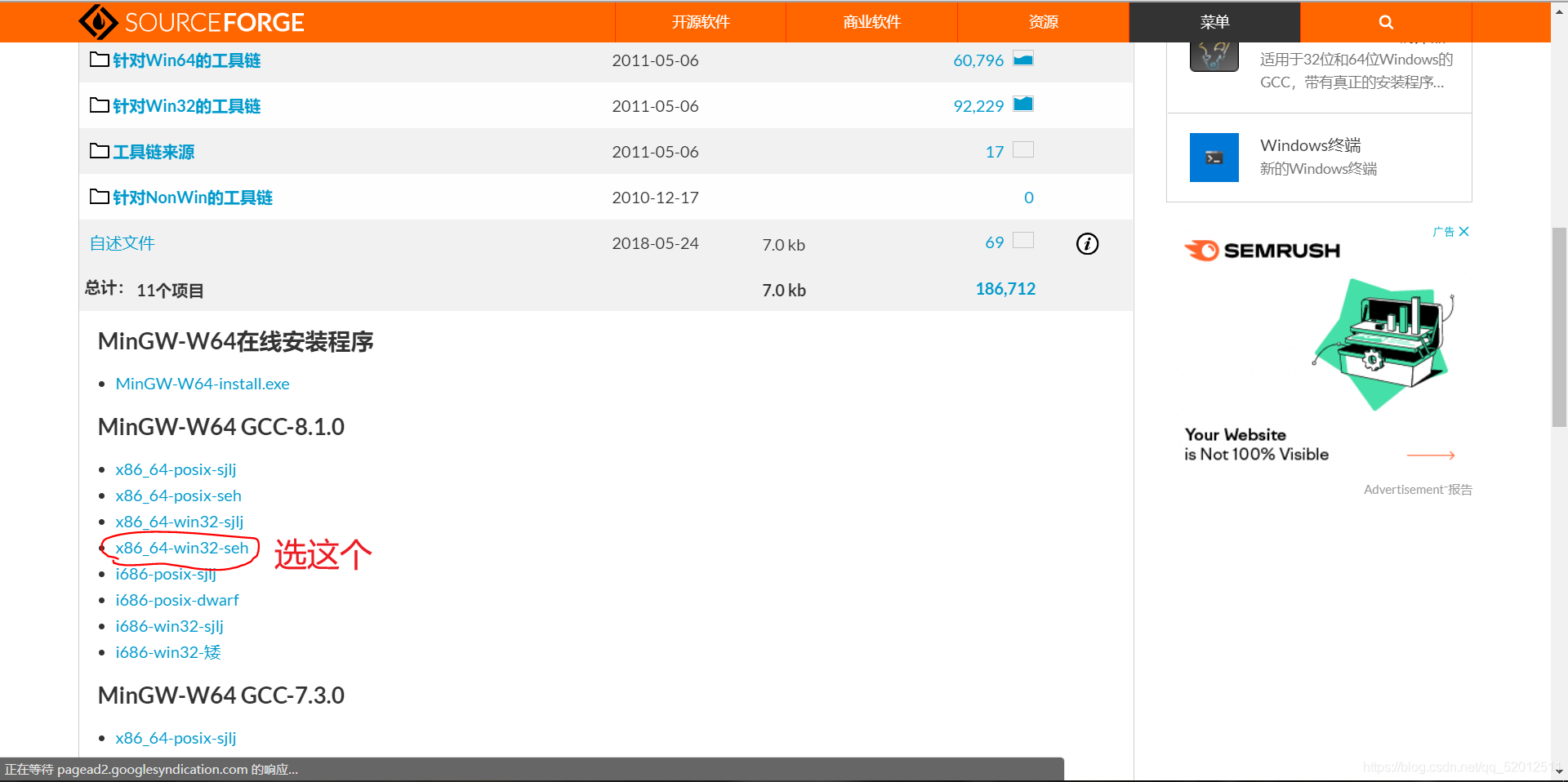This screenshot has height=782, width=1568.
Task: Open the 针对NonWin的工具链 folder
Action: 193,198
